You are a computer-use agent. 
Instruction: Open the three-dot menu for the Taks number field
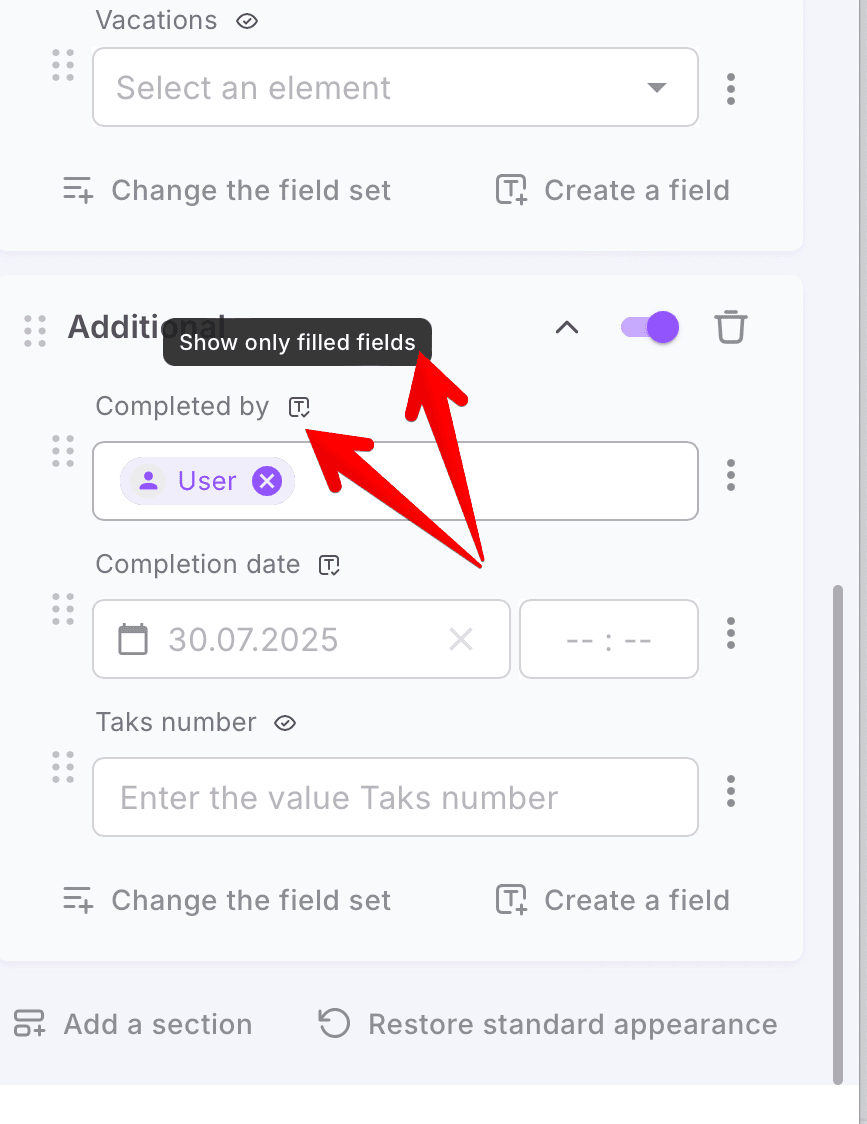pos(731,791)
